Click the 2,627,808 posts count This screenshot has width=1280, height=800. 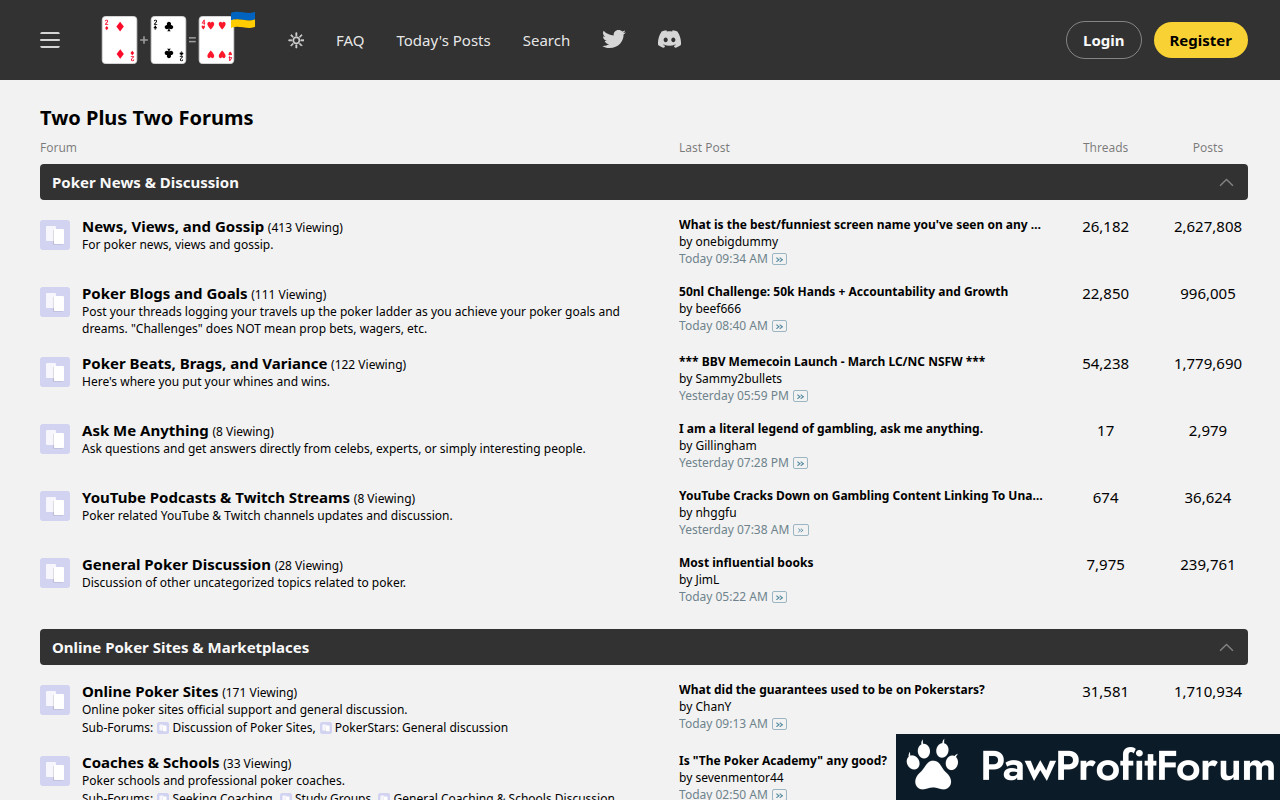[1208, 227]
